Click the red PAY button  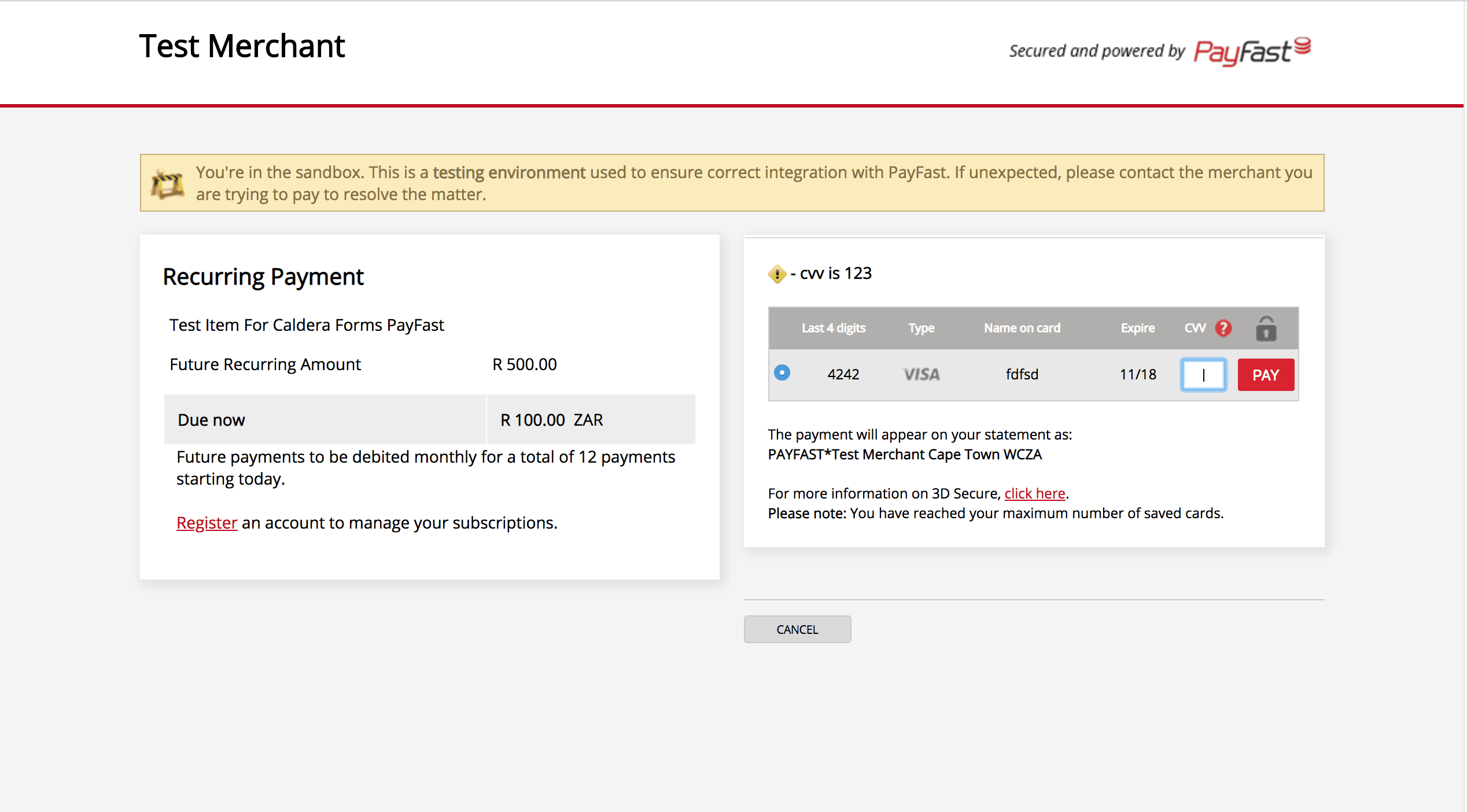[x=1266, y=375]
